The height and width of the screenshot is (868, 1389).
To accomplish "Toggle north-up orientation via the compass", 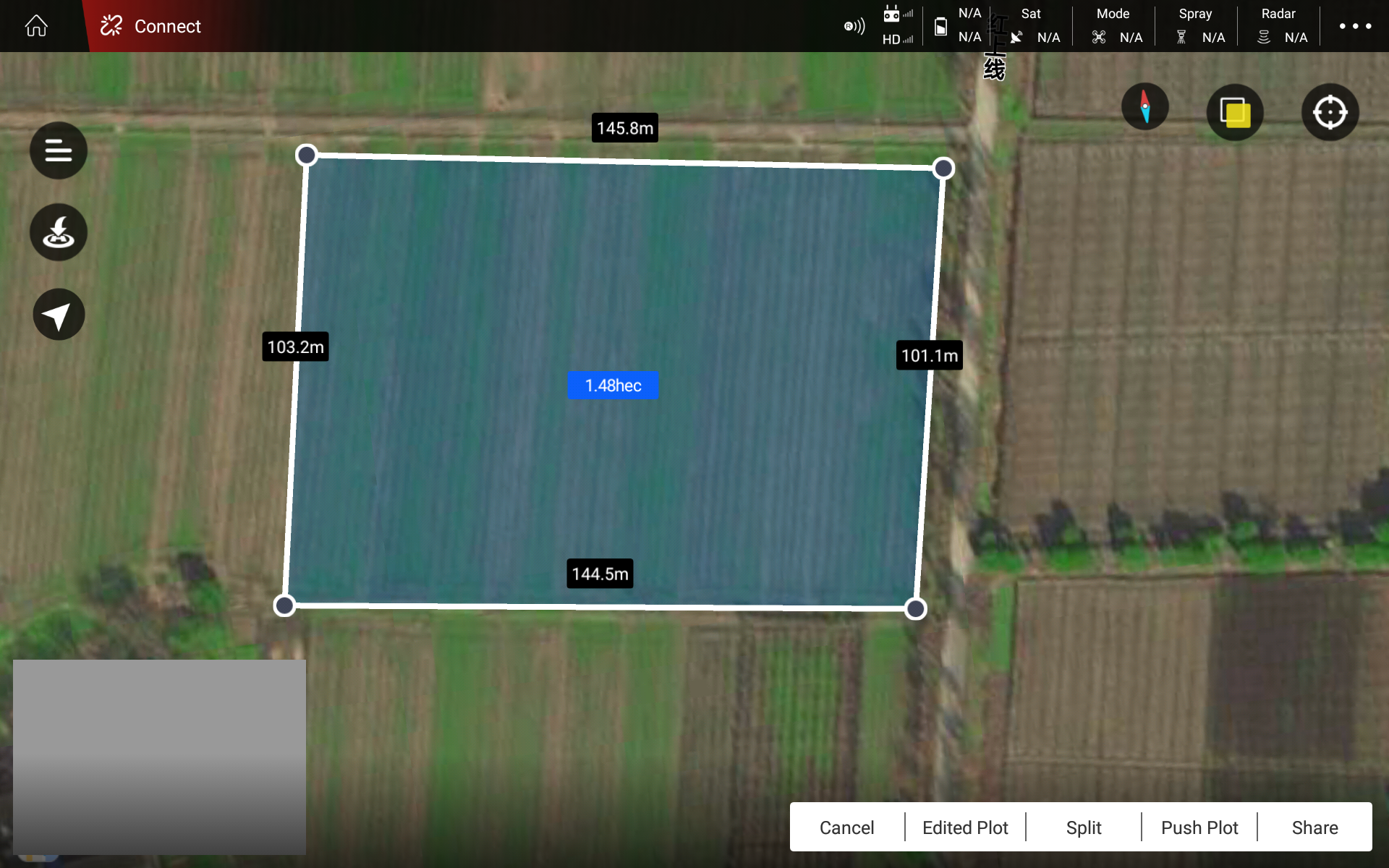I will 1145,106.
